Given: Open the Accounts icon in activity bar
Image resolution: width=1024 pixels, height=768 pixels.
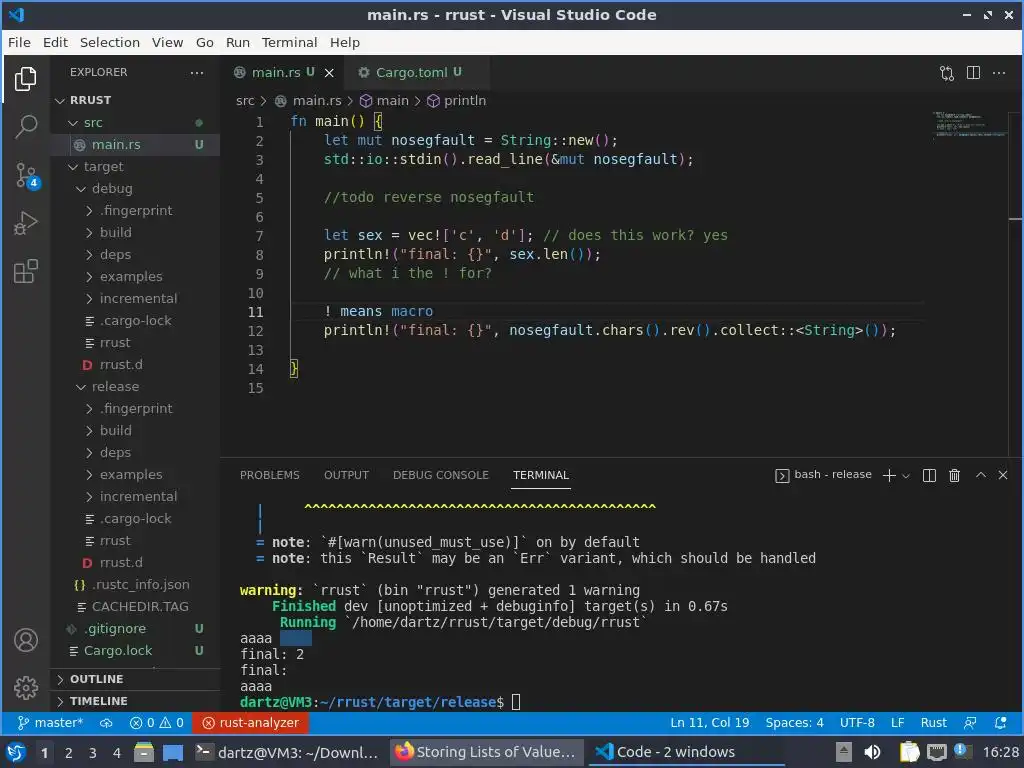Looking at the screenshot, I should (25, 640).
